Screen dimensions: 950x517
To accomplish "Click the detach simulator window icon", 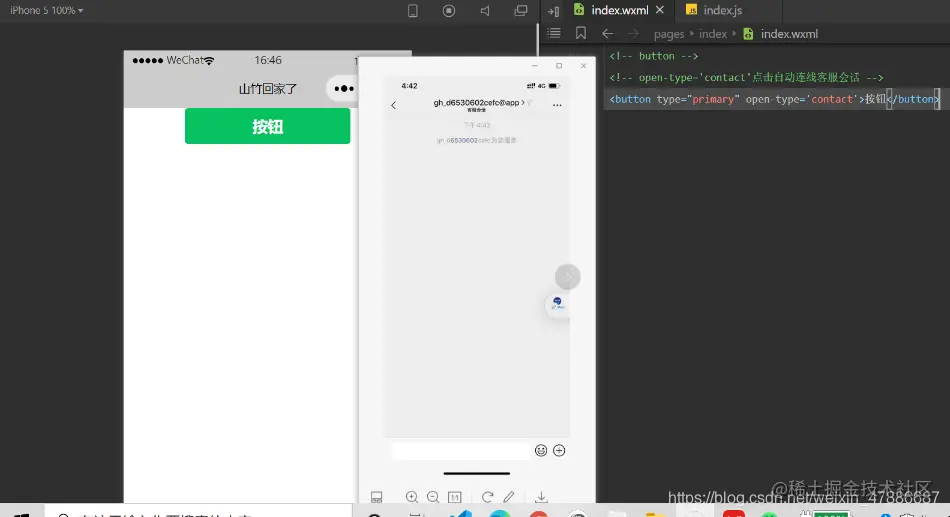I will tap(521, 11).
